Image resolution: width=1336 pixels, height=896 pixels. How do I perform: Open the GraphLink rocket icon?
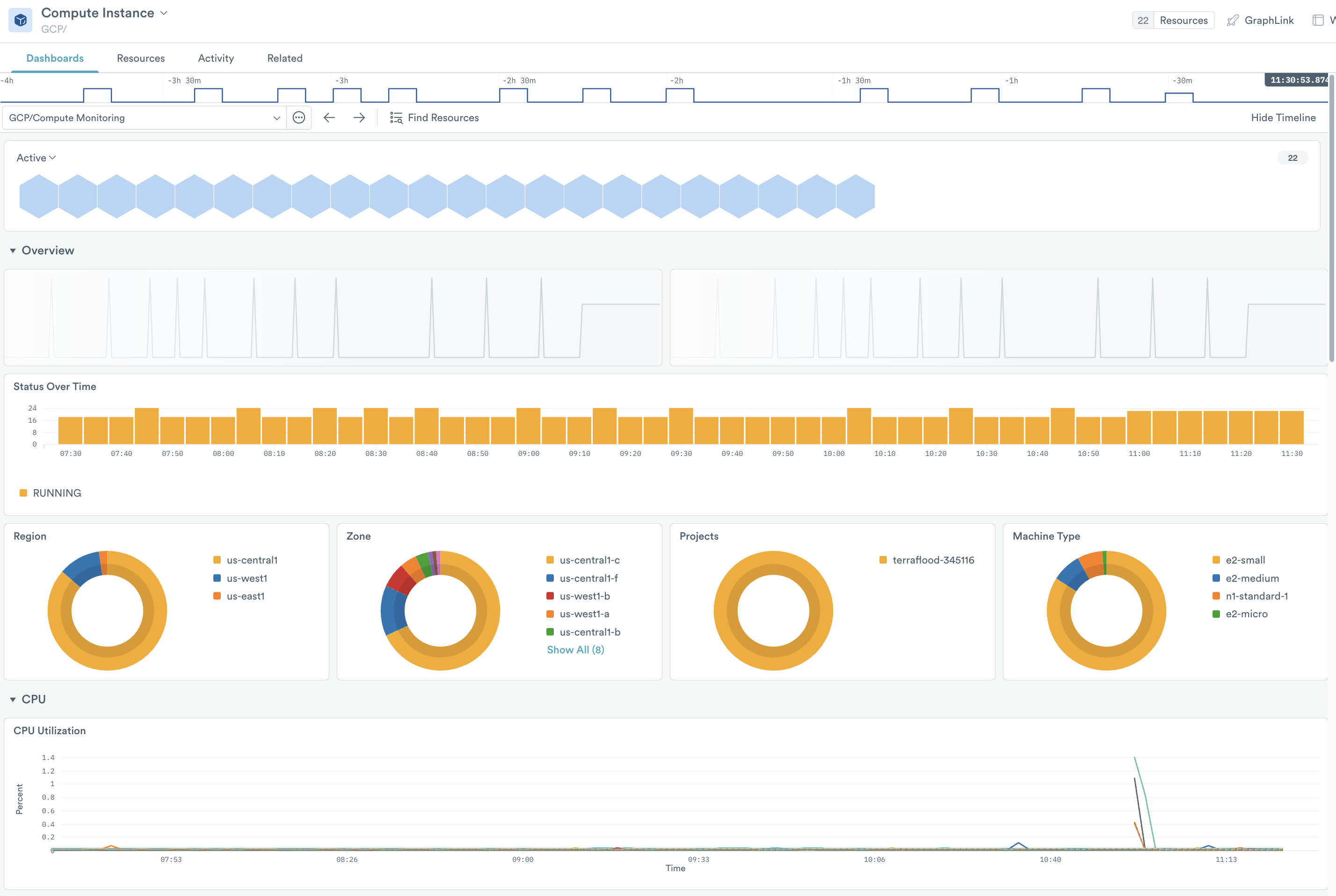point(1233,21)
